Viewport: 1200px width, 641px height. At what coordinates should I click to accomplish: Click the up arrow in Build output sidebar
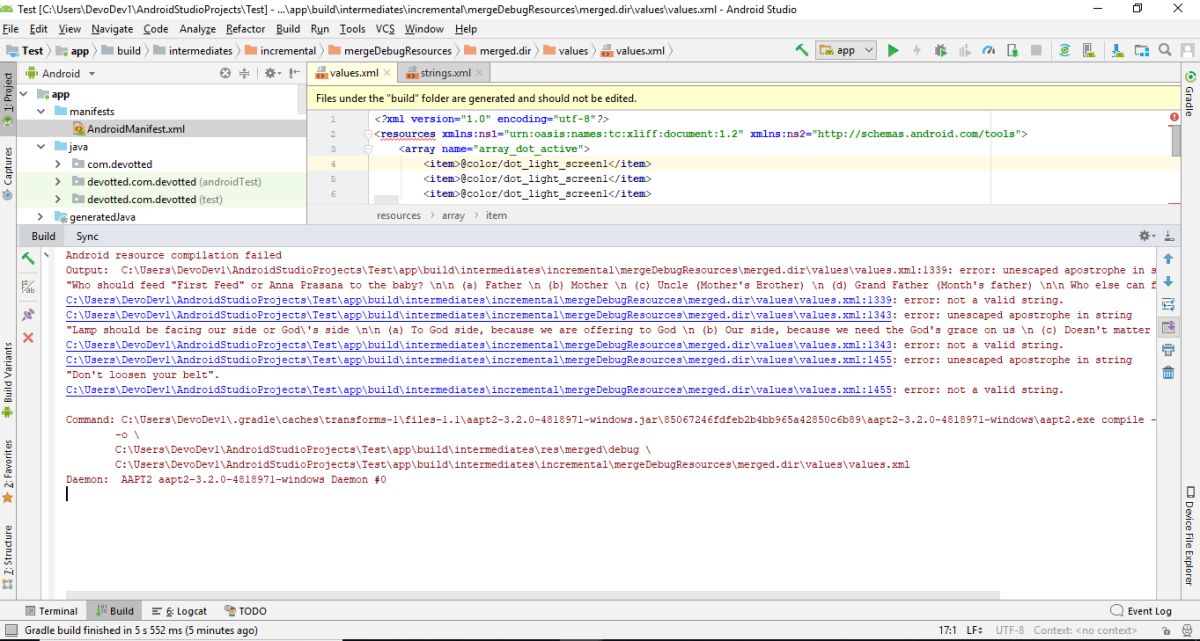click(1167, 258)
